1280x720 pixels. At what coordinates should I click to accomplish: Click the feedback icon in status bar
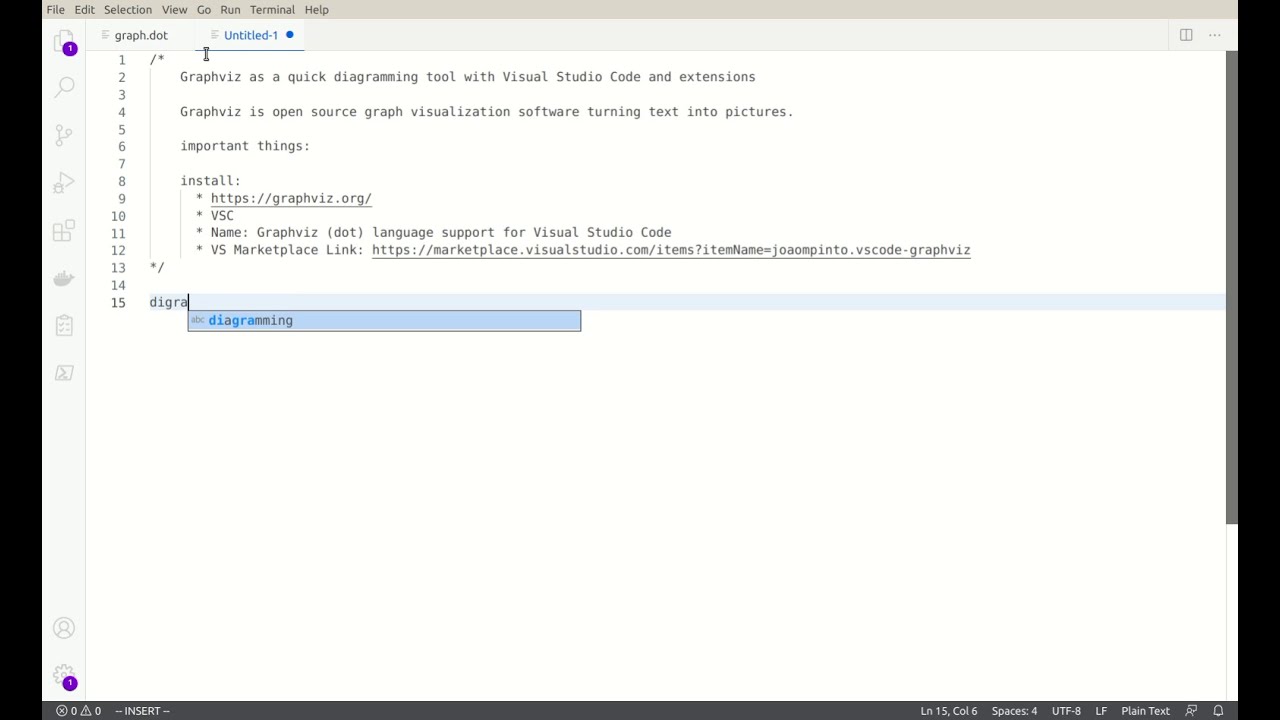(x=1191, y=711)
